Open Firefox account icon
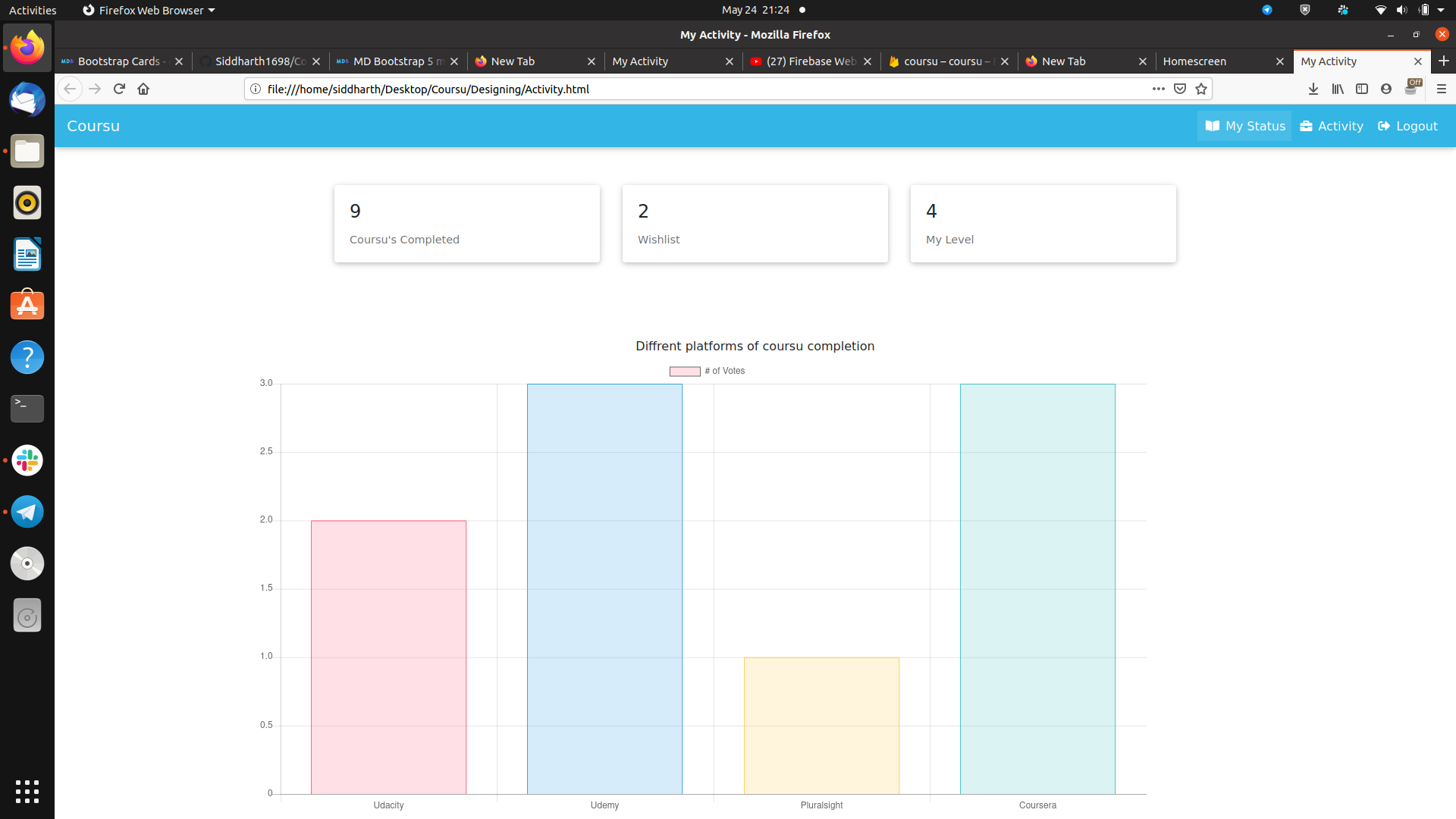This screenshot has height=819, width=1456. (1386, 89)
